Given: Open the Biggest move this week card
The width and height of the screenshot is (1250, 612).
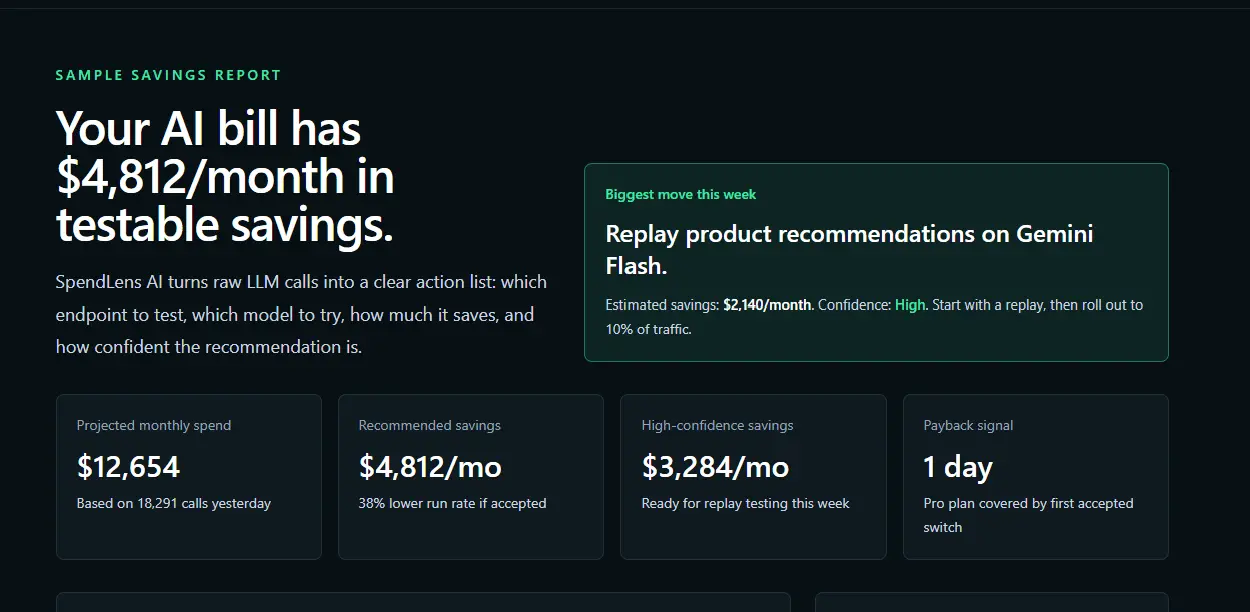Looking at the screenshot, I should click(x=876, y=262).
